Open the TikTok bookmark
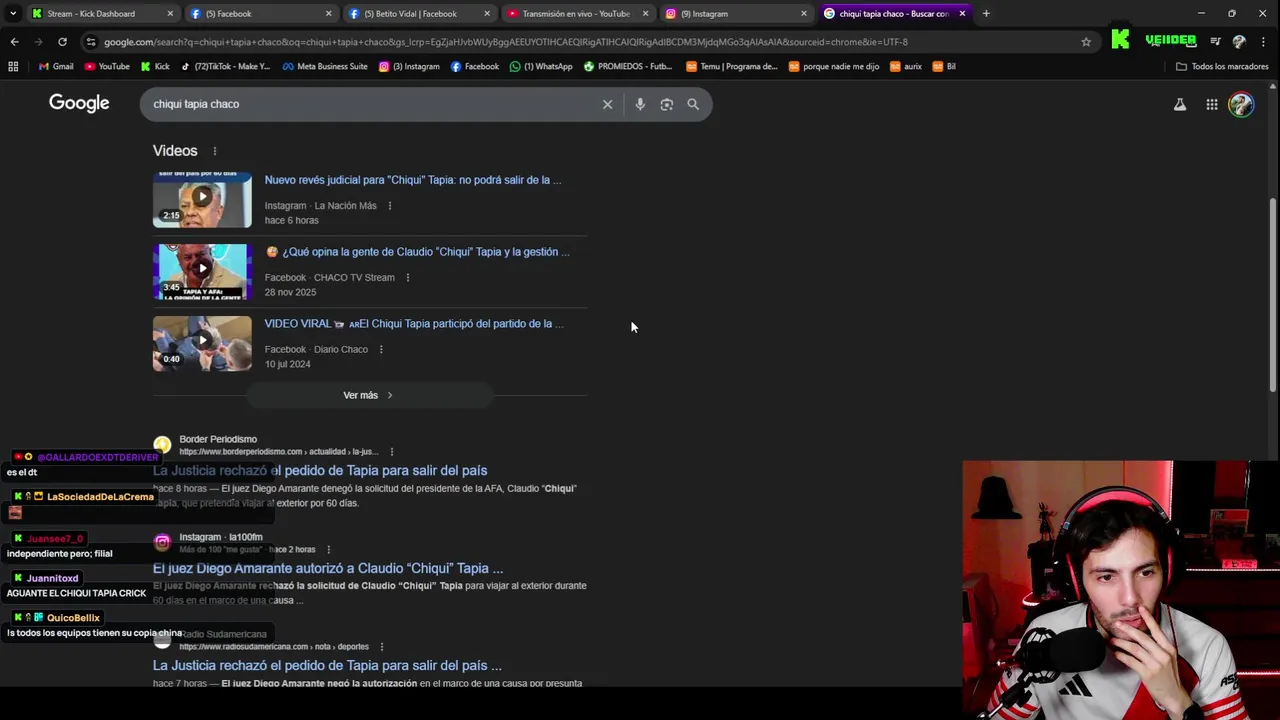Viewport: 1280px width, 720px height. [x=225, y=66]
